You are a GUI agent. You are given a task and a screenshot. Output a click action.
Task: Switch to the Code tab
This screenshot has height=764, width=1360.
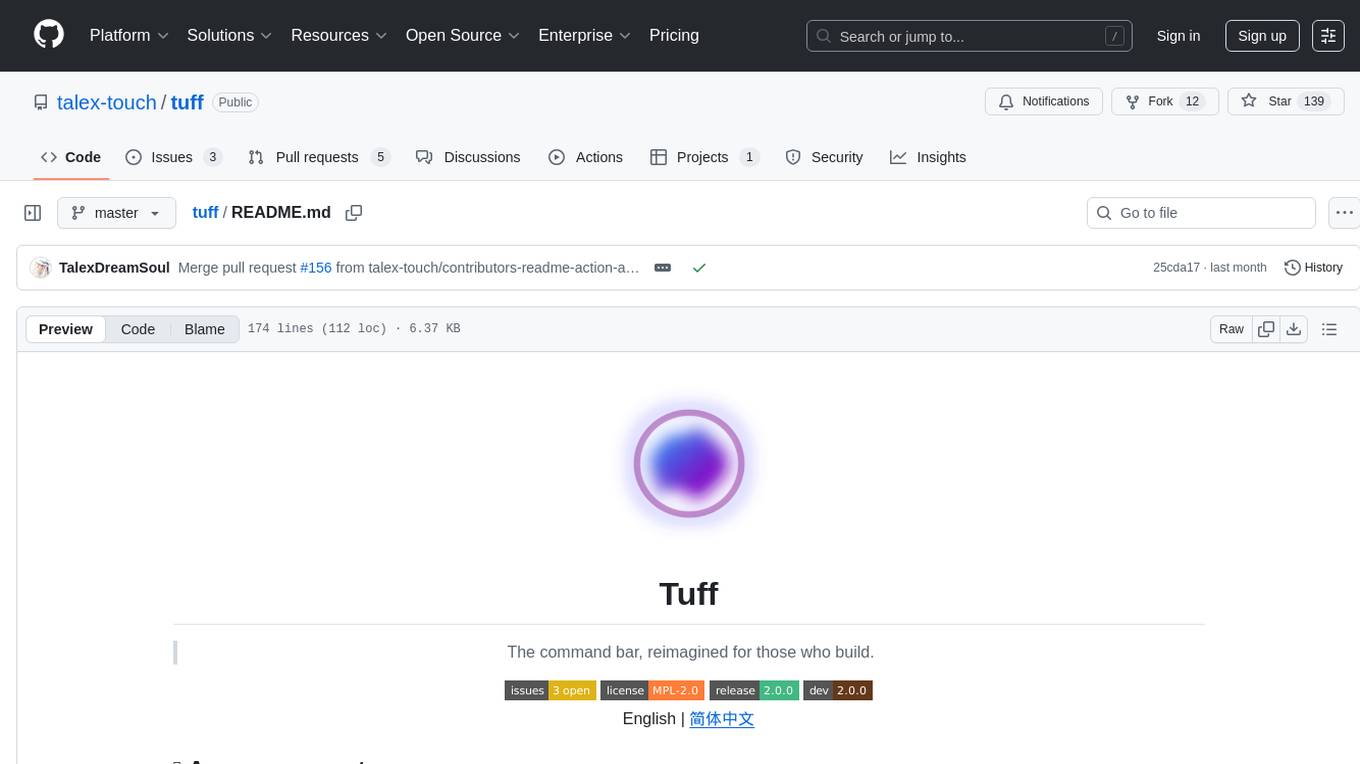(71, 157)
